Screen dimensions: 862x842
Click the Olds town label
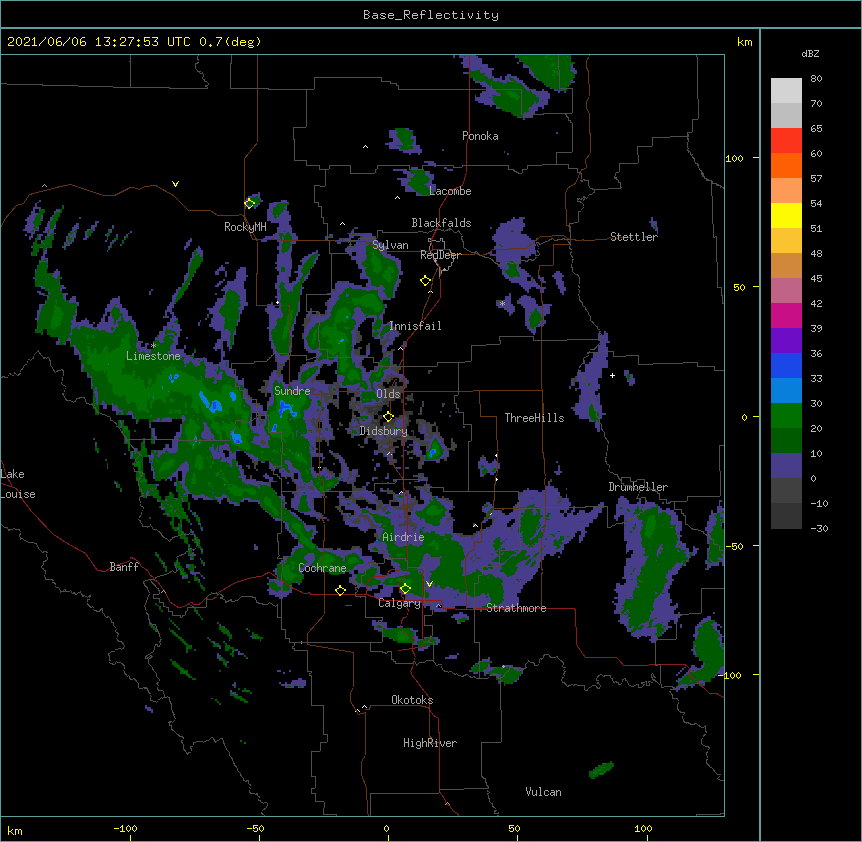click(388, 394)
